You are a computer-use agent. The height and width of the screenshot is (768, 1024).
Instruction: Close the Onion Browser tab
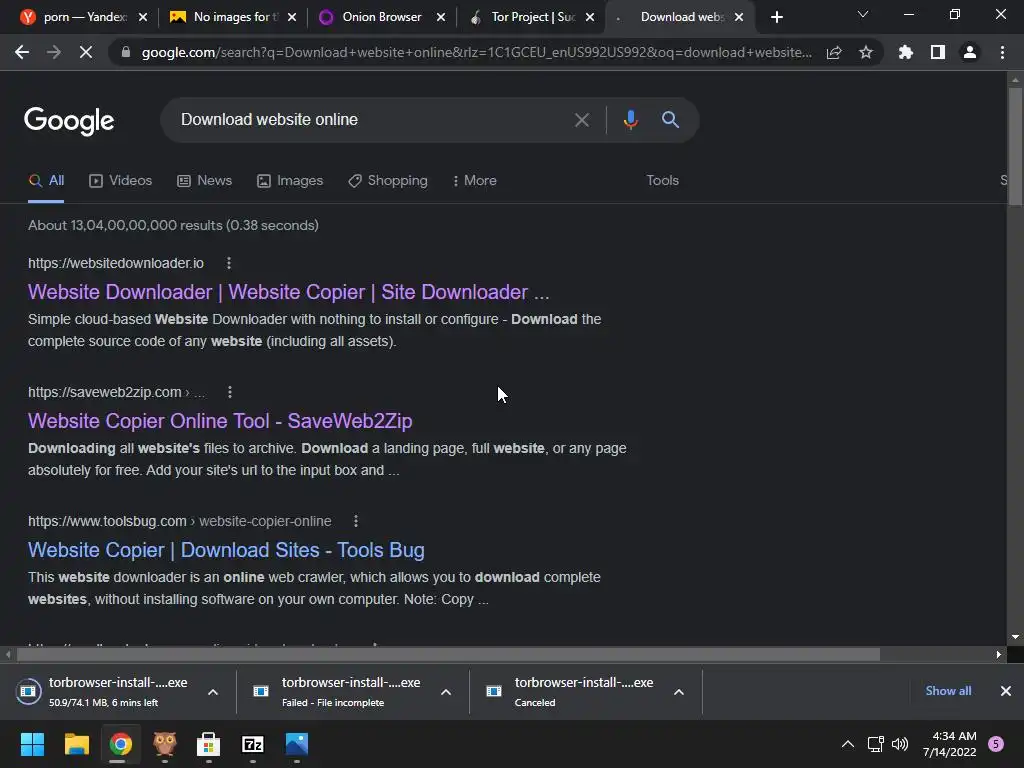coord(441,18)
